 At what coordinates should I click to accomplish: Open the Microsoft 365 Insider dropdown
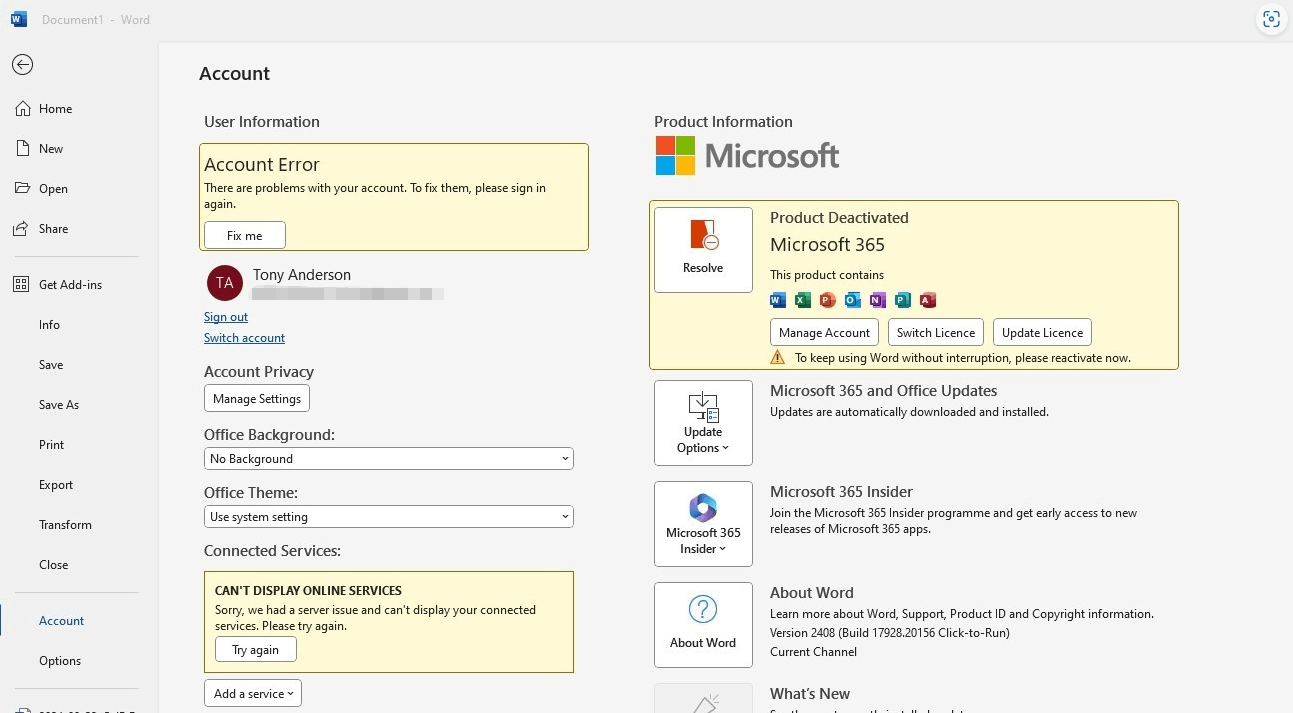[x=703, y=524]
